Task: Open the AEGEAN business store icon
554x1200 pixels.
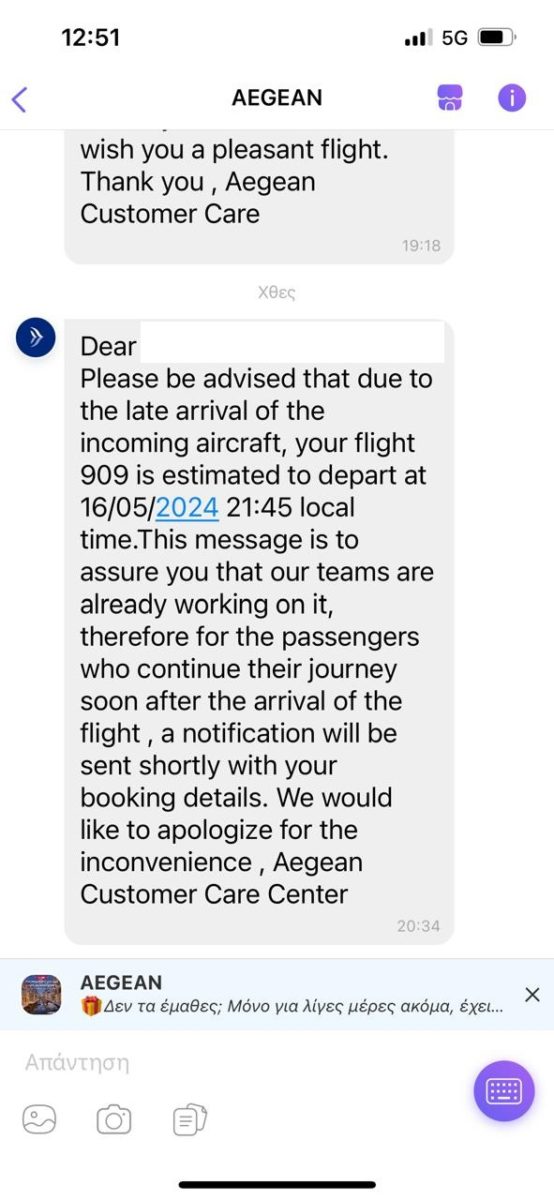Action: coord(450,98)
